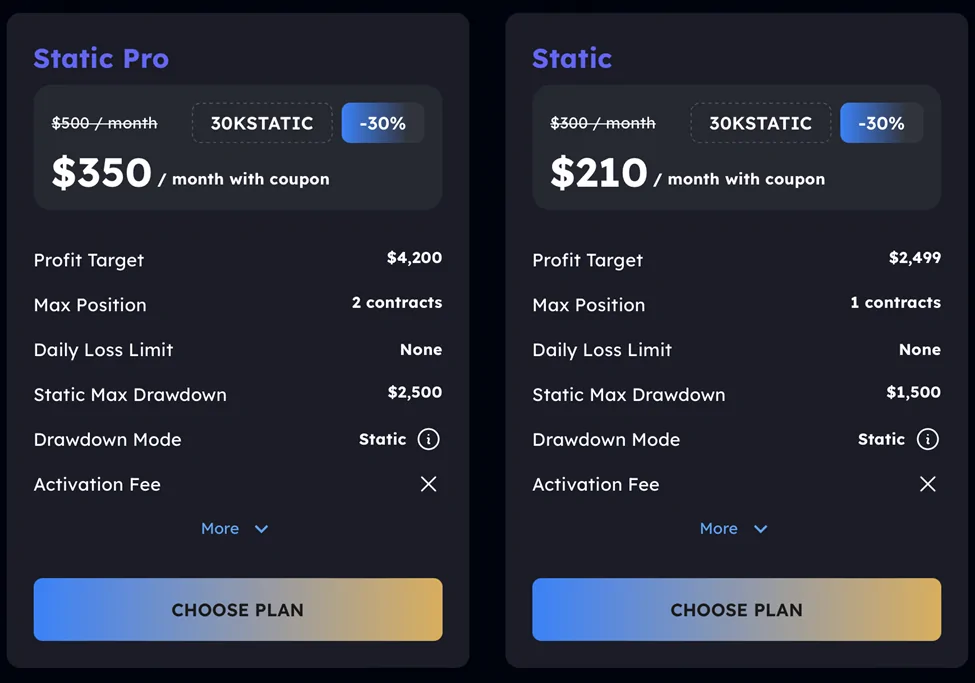This screenshot has height=683, width=975.
Task: Select the -30% discount tag on Static Pro
Action: click(382, 122)
